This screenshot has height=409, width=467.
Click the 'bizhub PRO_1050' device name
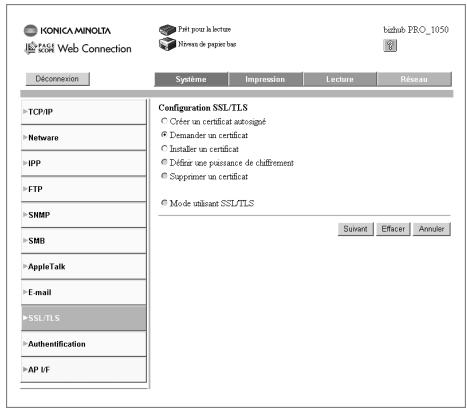416,30
